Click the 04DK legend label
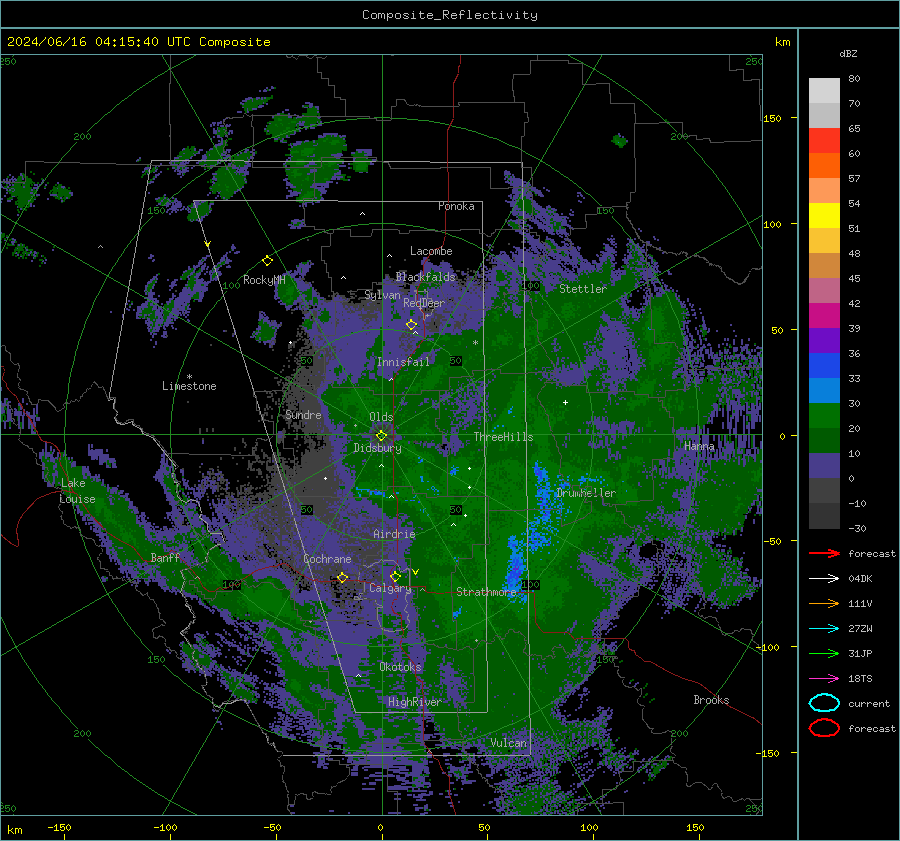The height and width of the screenshot is (841, 900). tap(860, 579)
